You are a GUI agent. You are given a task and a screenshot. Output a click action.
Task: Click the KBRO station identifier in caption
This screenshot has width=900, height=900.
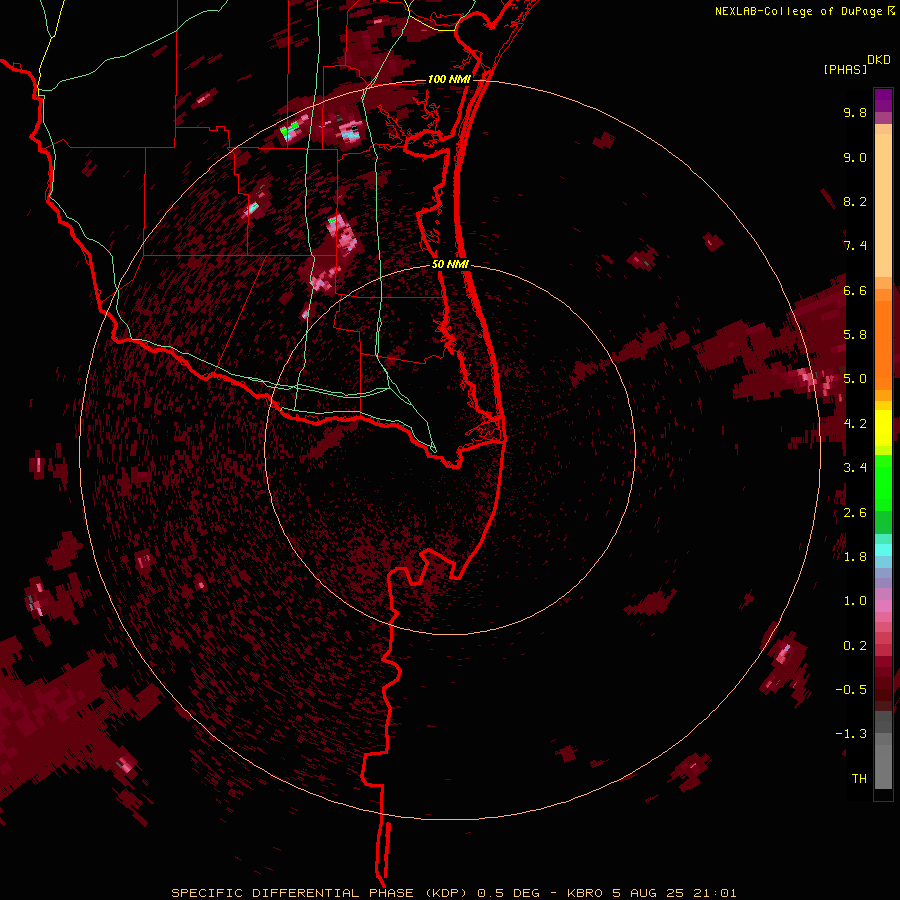point(584,893)
